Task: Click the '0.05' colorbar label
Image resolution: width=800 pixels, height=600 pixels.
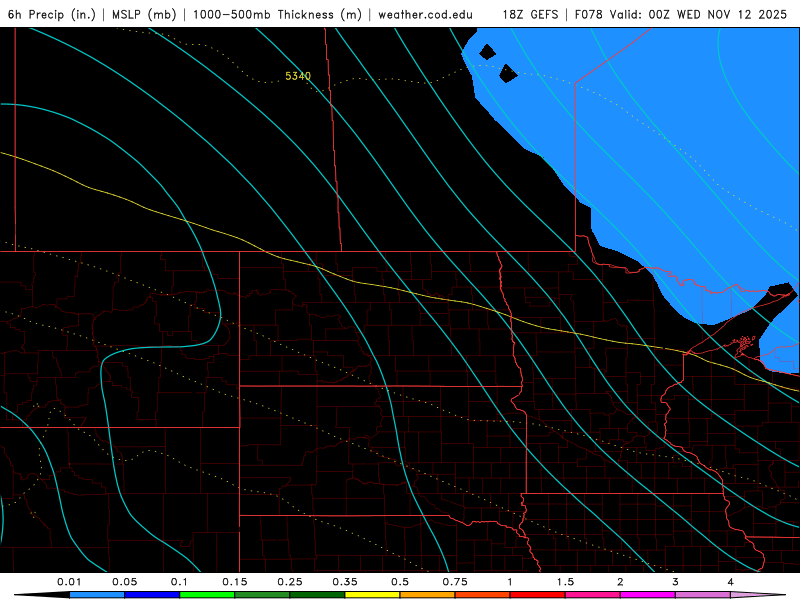Action: point(124,582)
